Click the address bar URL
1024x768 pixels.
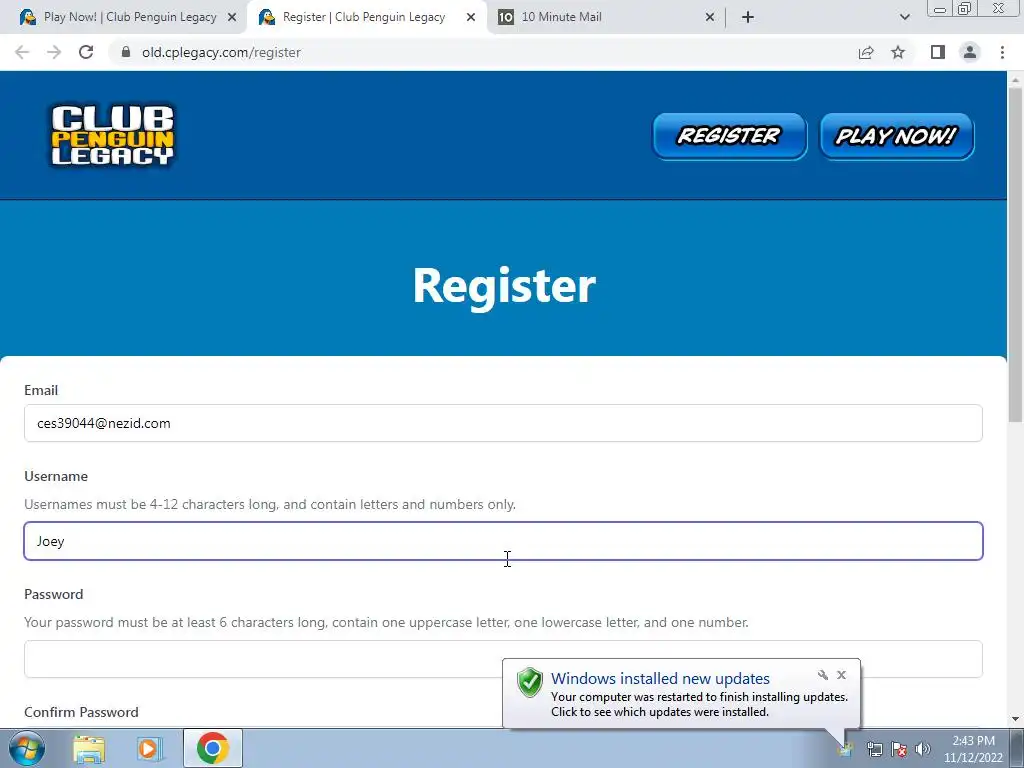pos(221,52)
